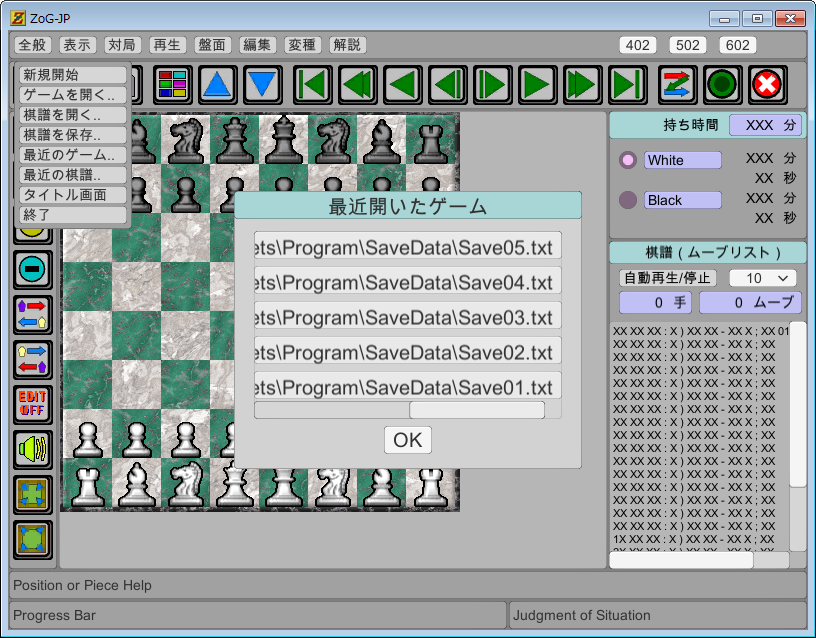
Task: Click the 自動再生/停止 button
Action: click(x=668, y=278)
